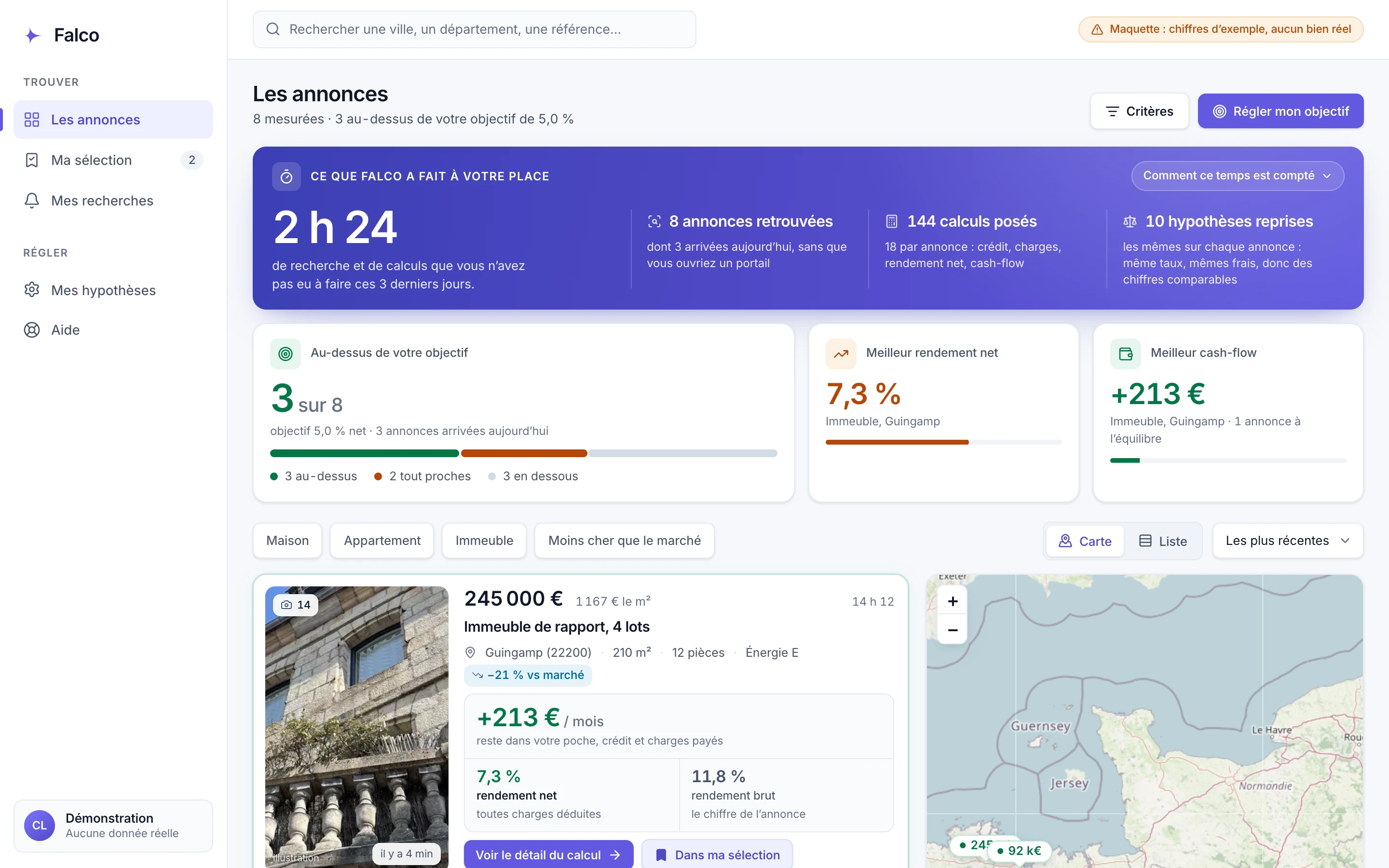Image resolution: width=1389 pixels, height=868 pixels.
Task: Click the Immeuble de rapport, 4 lots title
Action: point(557,627)
